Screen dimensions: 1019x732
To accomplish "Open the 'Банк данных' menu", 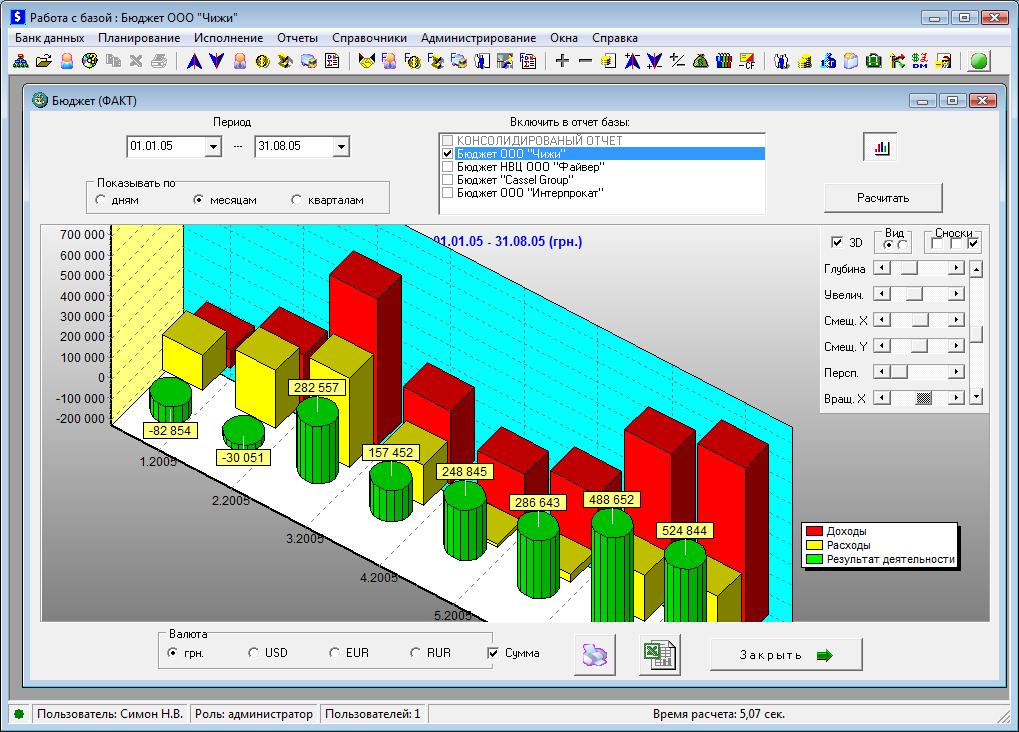I will click(49, 38).
